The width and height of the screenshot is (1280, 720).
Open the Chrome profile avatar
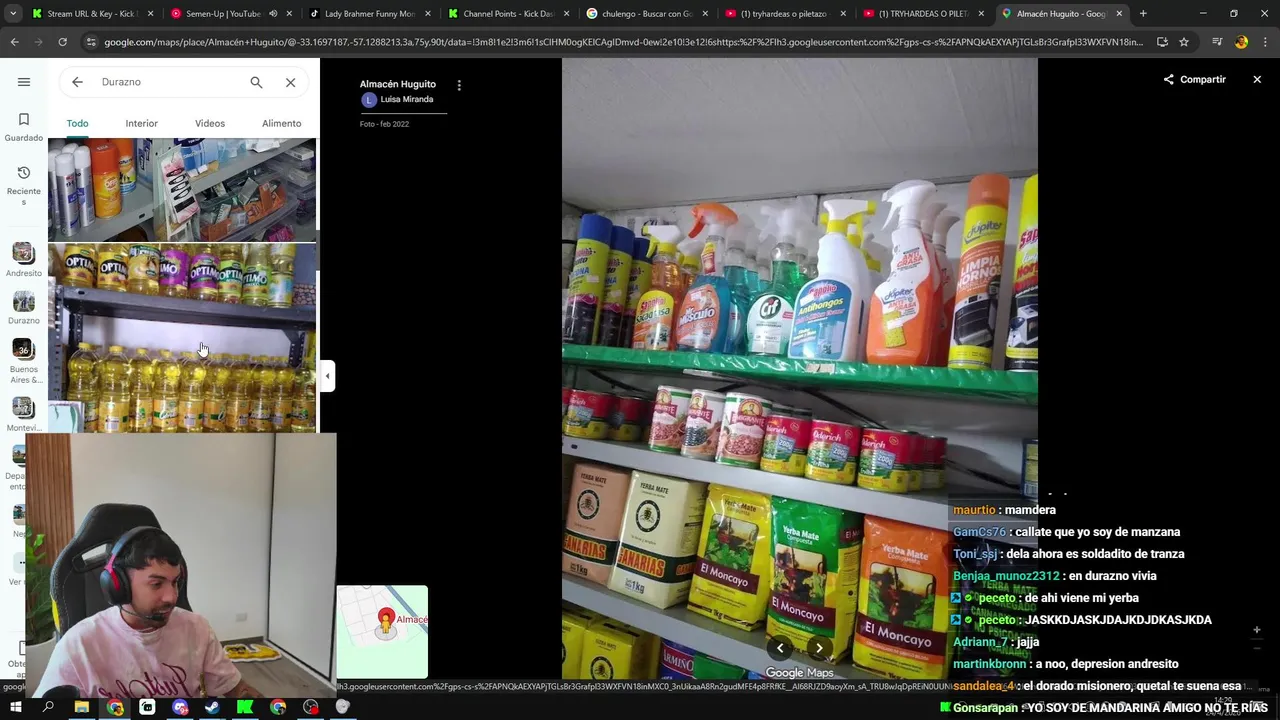(1241, 42)
